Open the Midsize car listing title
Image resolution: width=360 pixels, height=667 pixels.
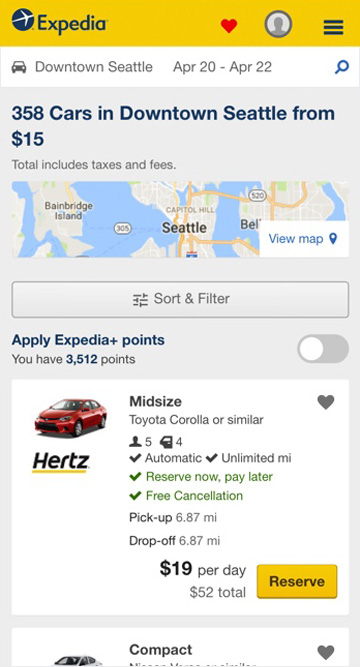[x=155, y=401]
